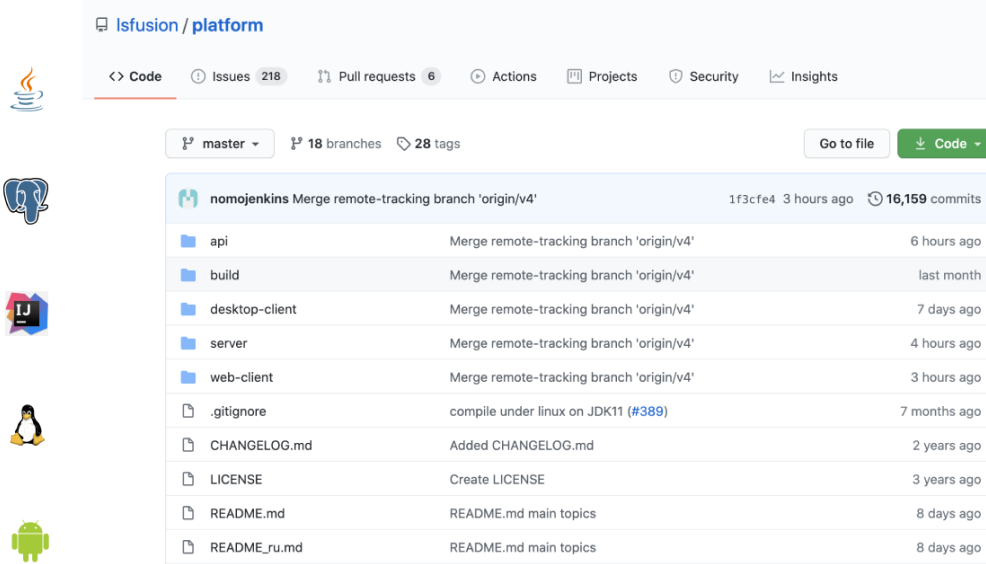Screen dimensions: 986x564
Task: Open the CHANGELOG.md file
Action: [261, 445]
